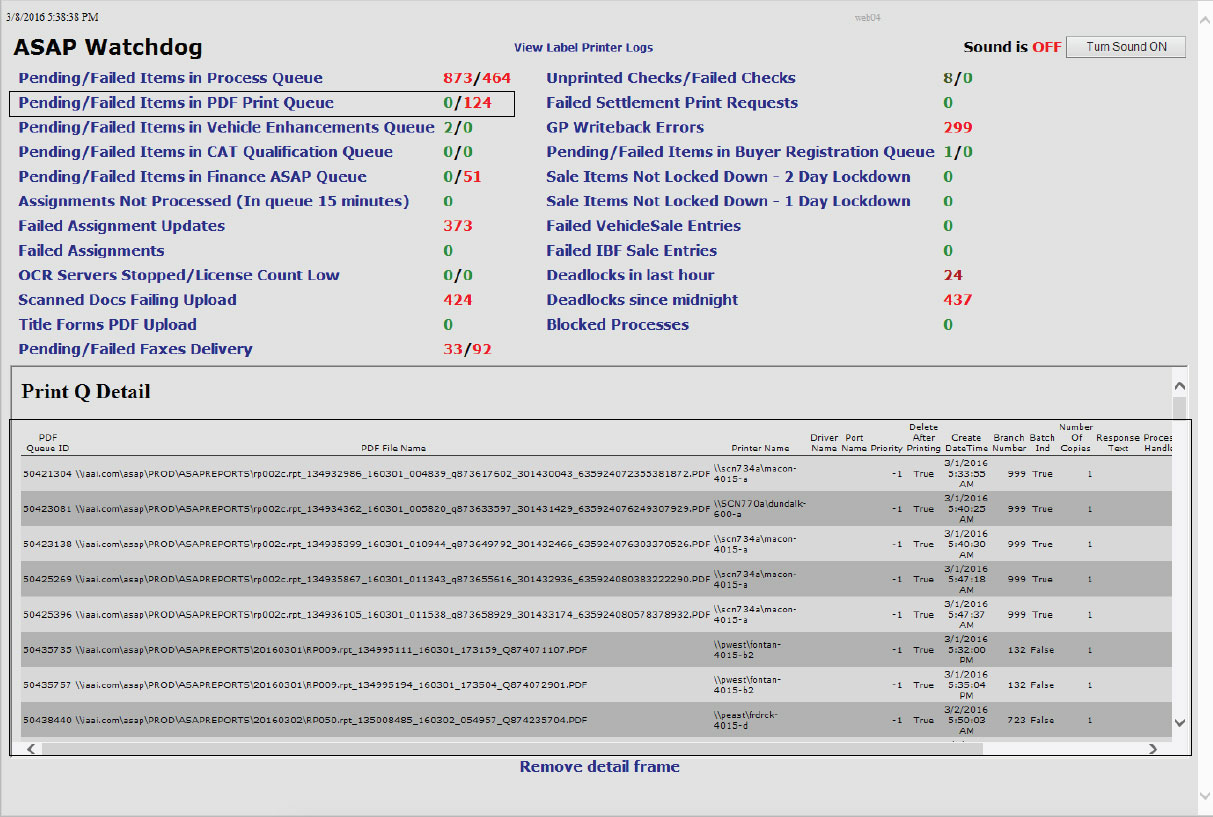This screenshot has height=817, width=1213.
Task: Open Deadlocks since midnight details
Action: (642, 300)
